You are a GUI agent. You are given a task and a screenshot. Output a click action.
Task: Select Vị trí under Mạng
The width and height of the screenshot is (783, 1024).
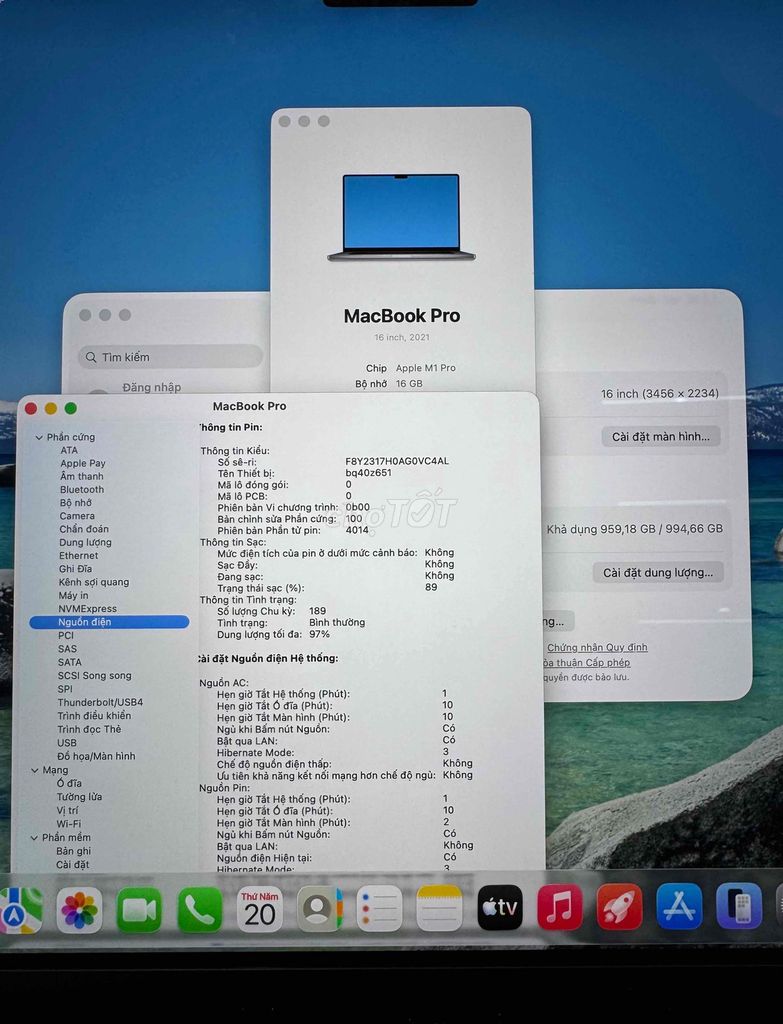tap(67, 810)
